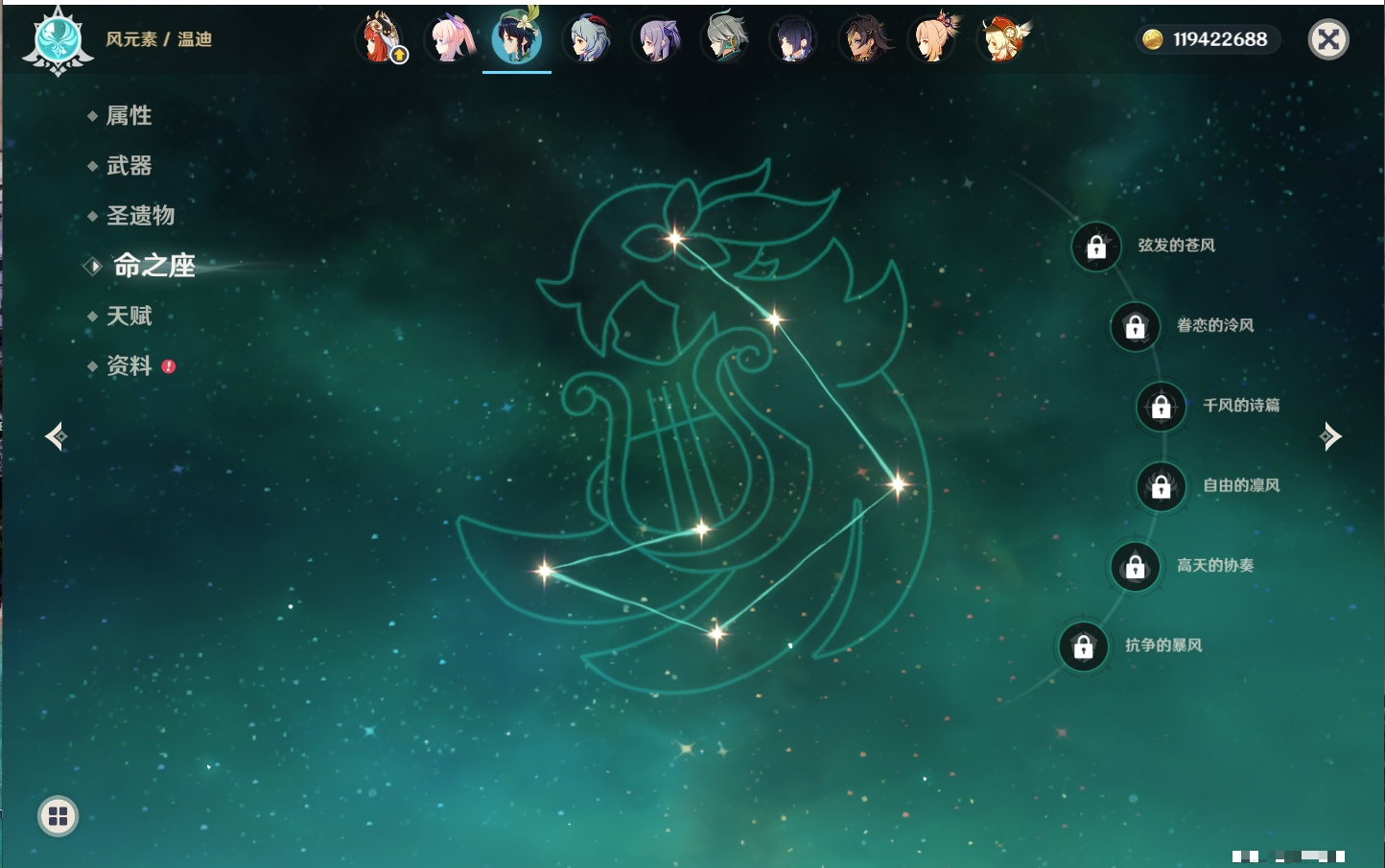Click the leftmost star in Venti's constellation
This screenshot has height=868, width=1385.
(544, 572)
